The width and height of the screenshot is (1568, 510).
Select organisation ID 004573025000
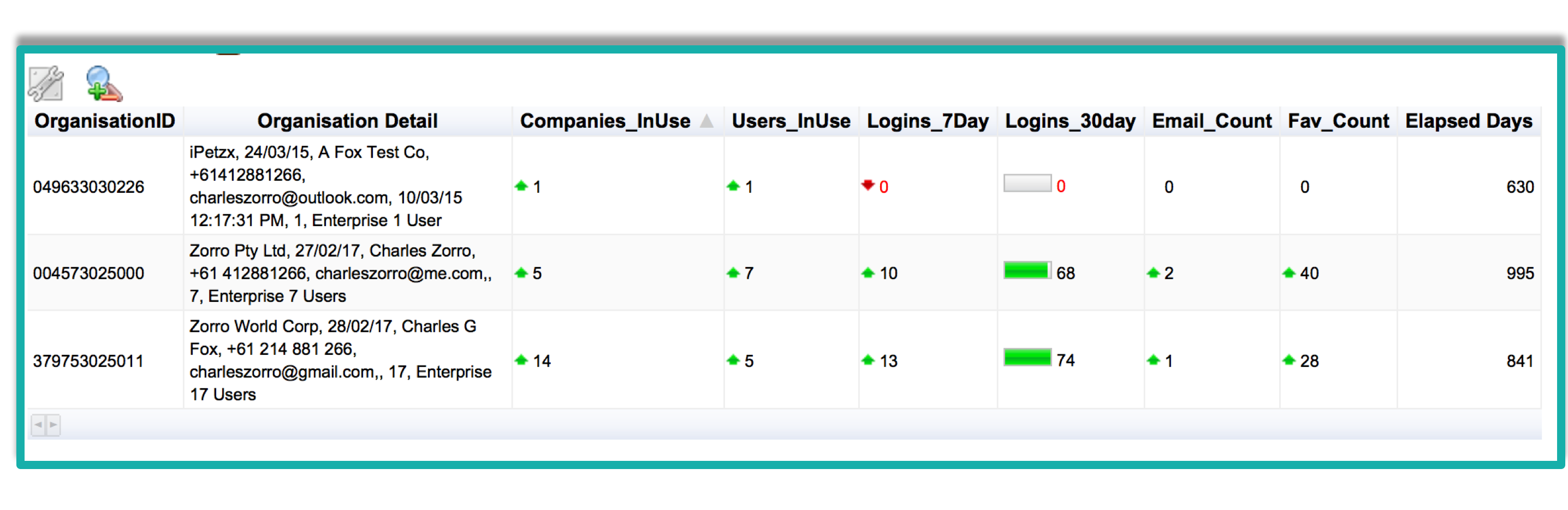(x=88, y=273)
